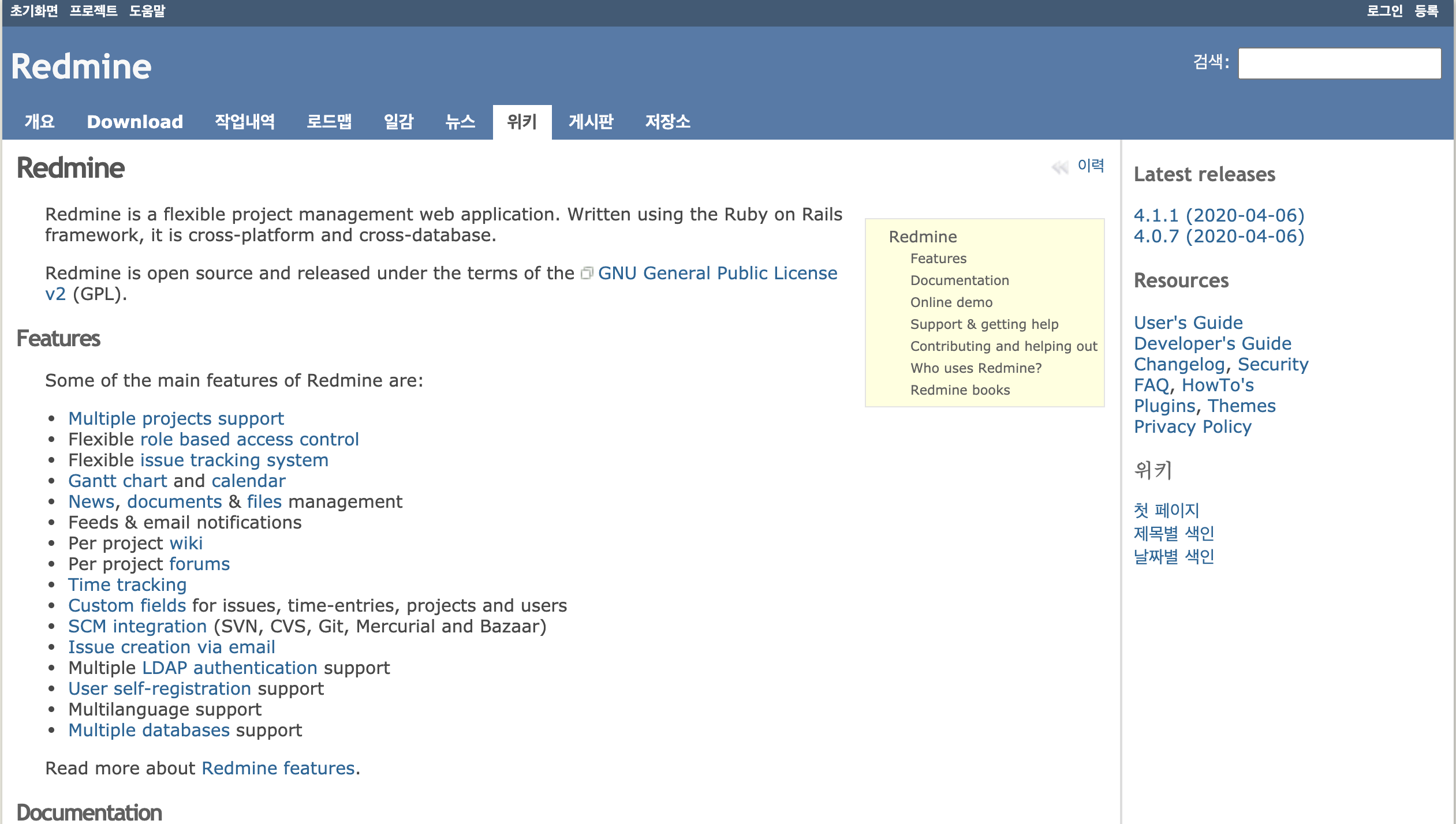1456x824 pixels.
Task: Open Privacy Policy link
Action: click(1192, 426)
